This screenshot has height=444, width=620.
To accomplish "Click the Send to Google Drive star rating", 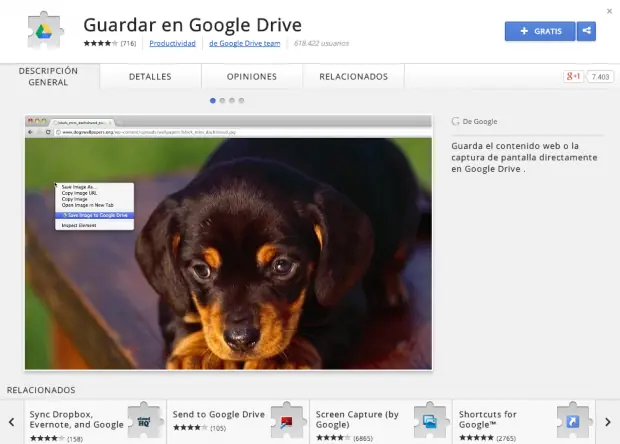I will [190, 428].
